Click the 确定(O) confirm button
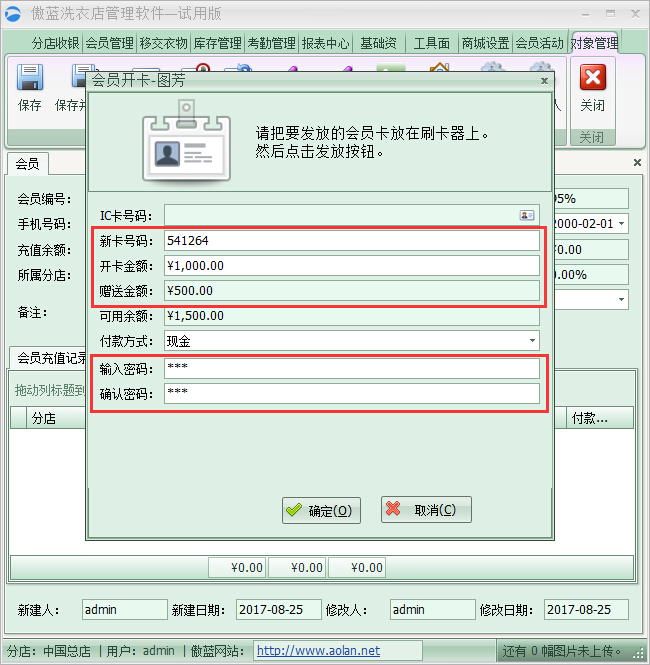This screenshot has height=665, width=650. (320, 510)
